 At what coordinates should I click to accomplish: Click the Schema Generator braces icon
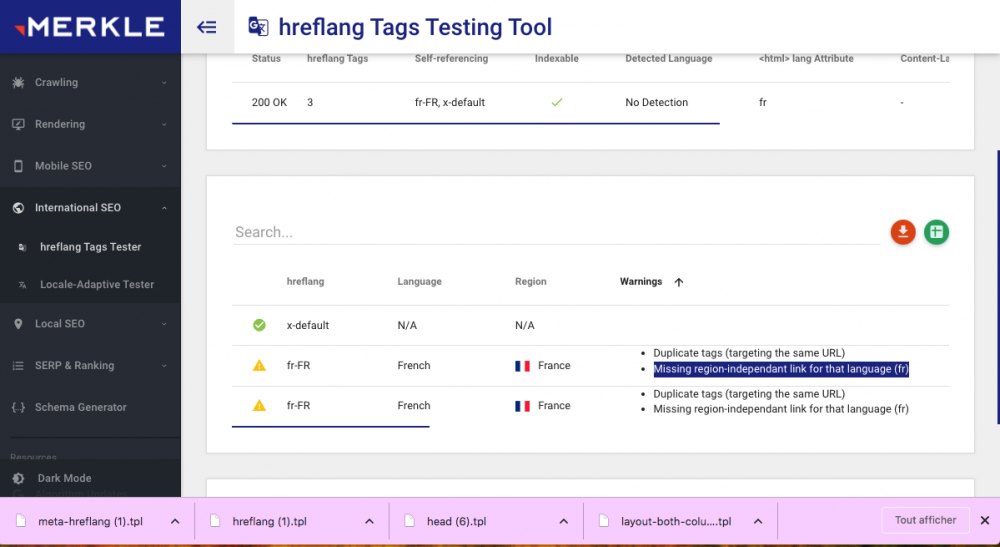[18, 407]
